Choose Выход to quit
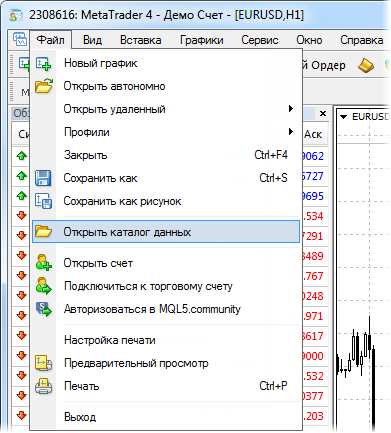 [166, 417]
